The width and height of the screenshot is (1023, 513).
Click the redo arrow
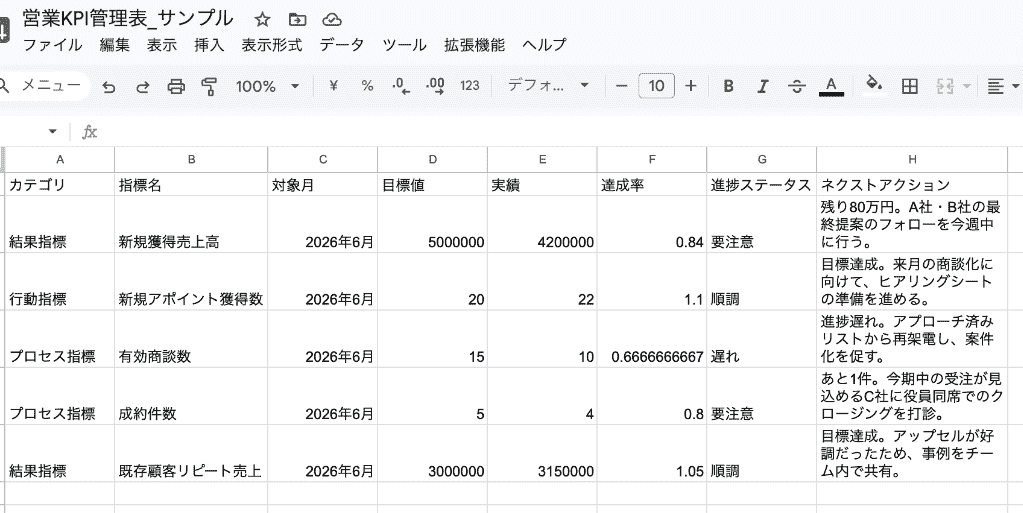[x=142, y=86]
